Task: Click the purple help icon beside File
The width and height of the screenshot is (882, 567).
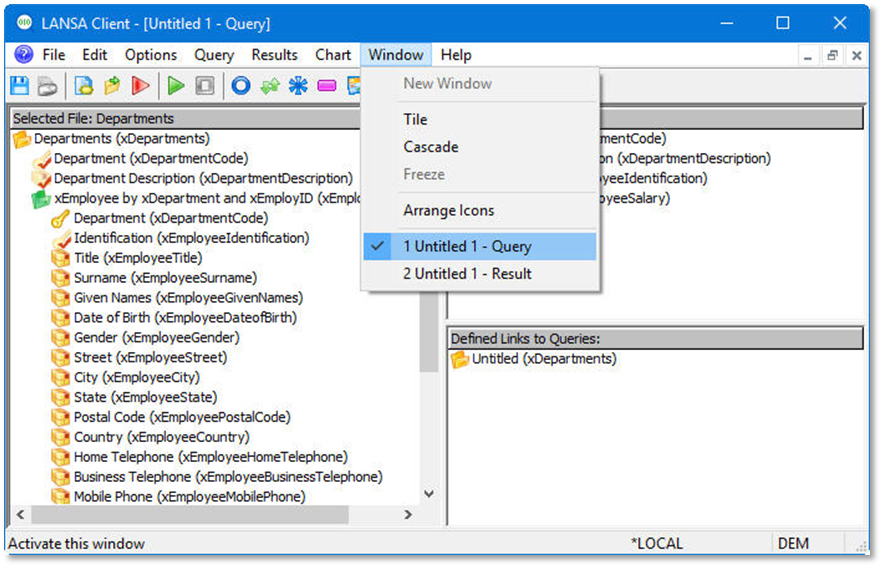Action: tap(24, 55)
